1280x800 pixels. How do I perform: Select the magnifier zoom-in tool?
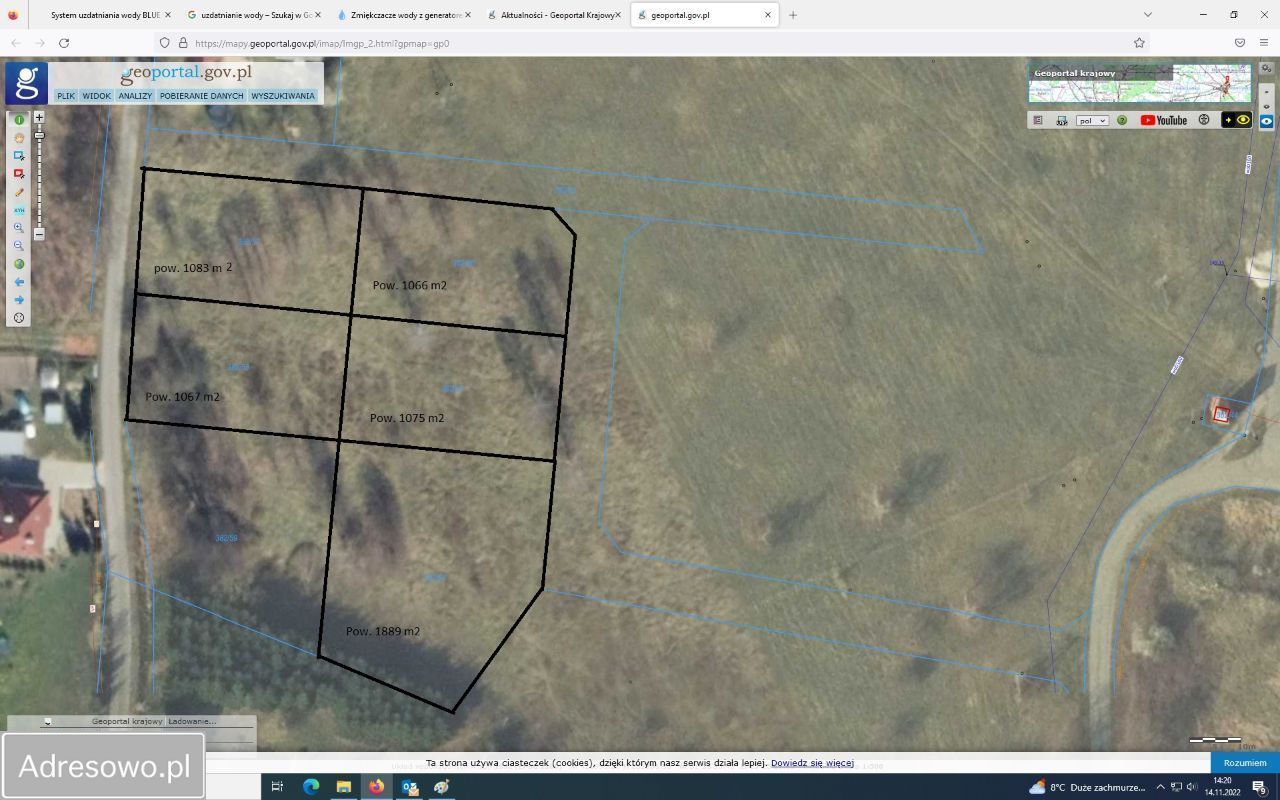(19, 228)
